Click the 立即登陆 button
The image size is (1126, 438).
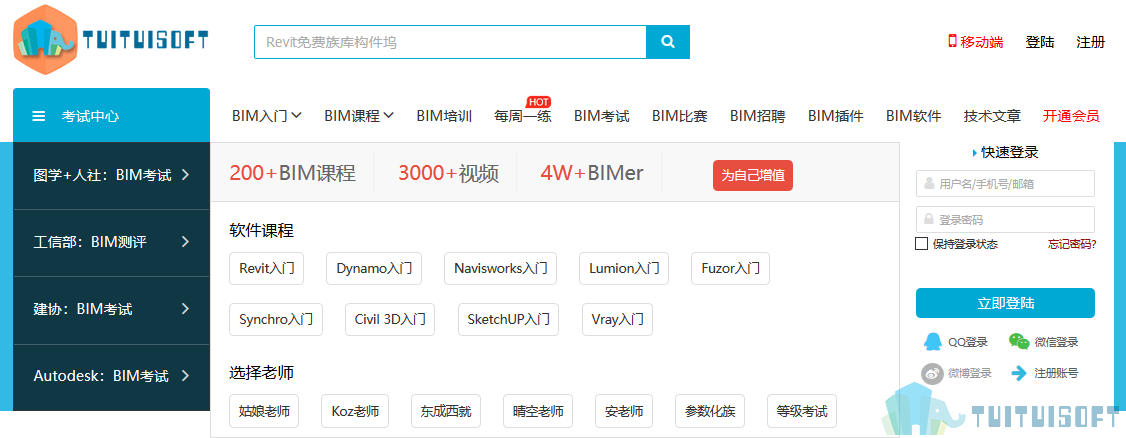coord(1005,303)
